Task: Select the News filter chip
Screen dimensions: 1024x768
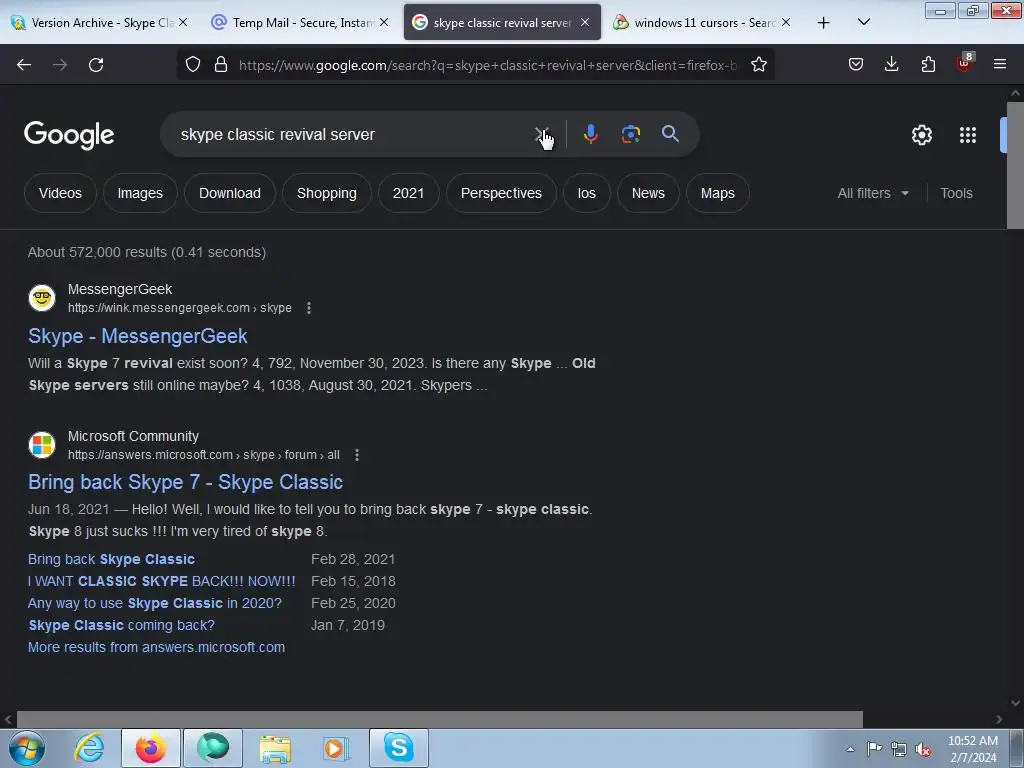Action: click(648, 193)
